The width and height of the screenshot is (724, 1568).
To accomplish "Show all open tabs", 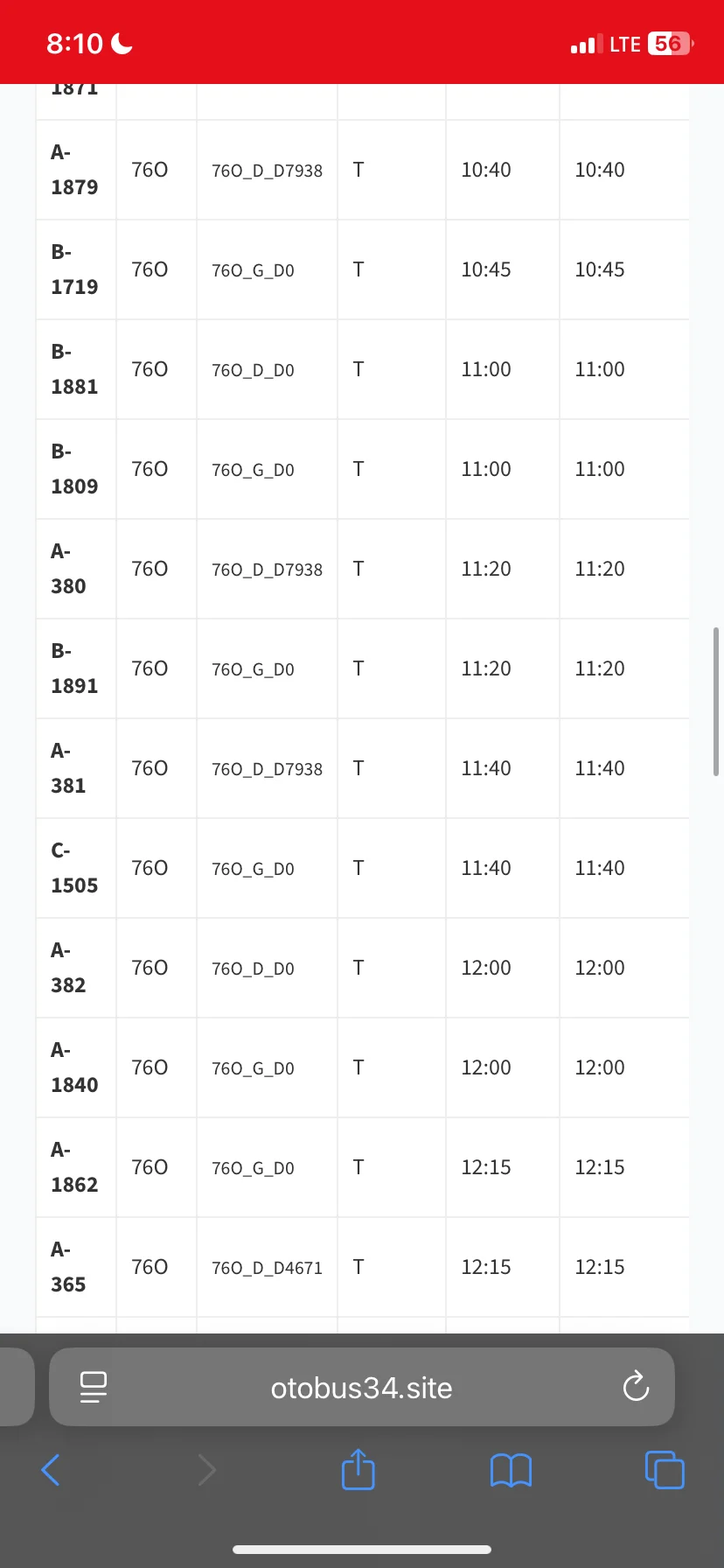I will pyautogui.click(x=665, y=1470).
